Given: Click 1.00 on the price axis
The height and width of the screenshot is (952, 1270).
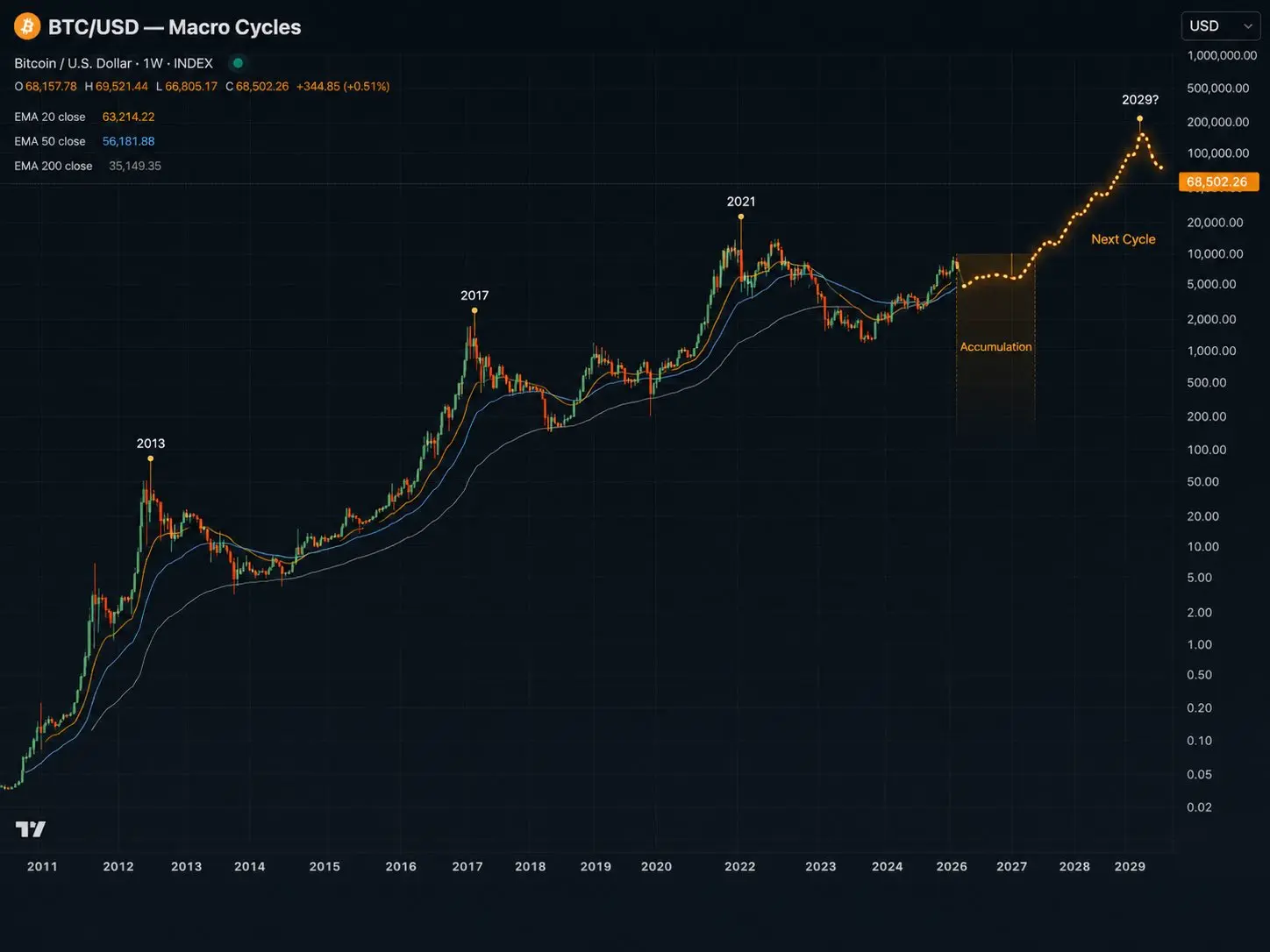Looking at the screenshot, I should click(x=1200, y=645).
